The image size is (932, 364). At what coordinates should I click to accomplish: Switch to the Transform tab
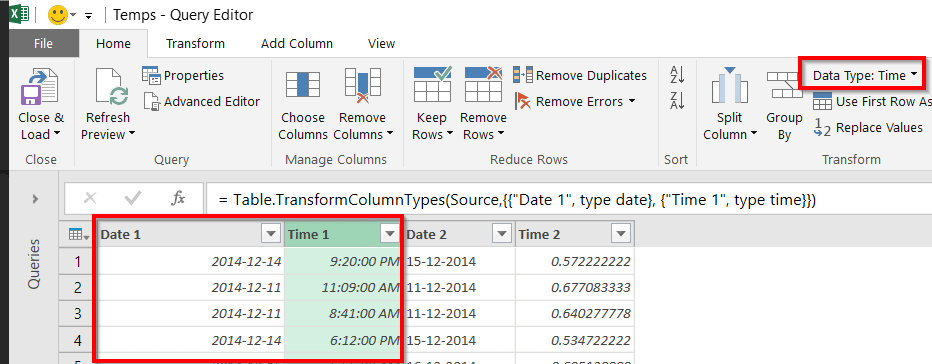tap(195, 43)
